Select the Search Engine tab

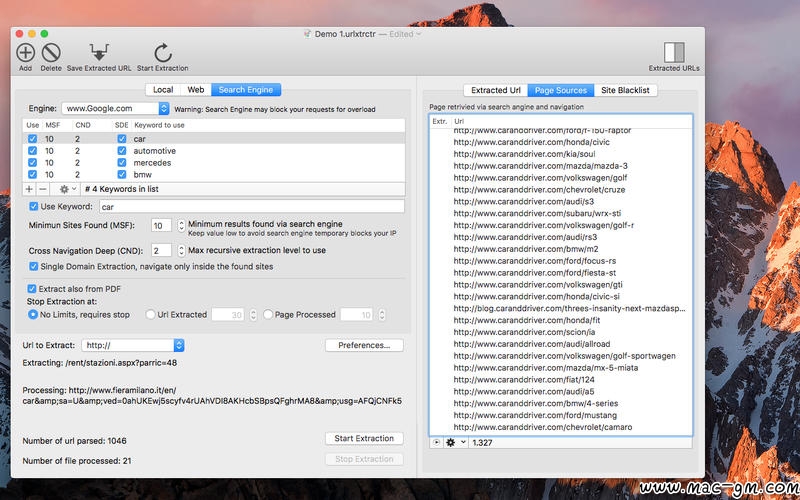coord(246,90)
